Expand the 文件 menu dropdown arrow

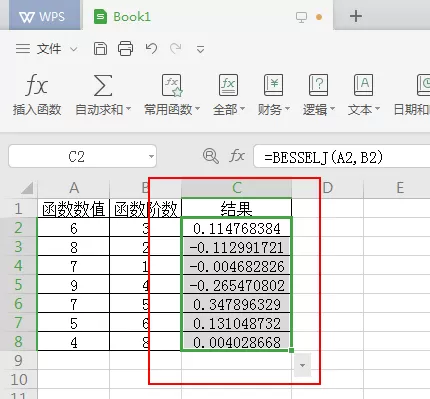point(74,50)
